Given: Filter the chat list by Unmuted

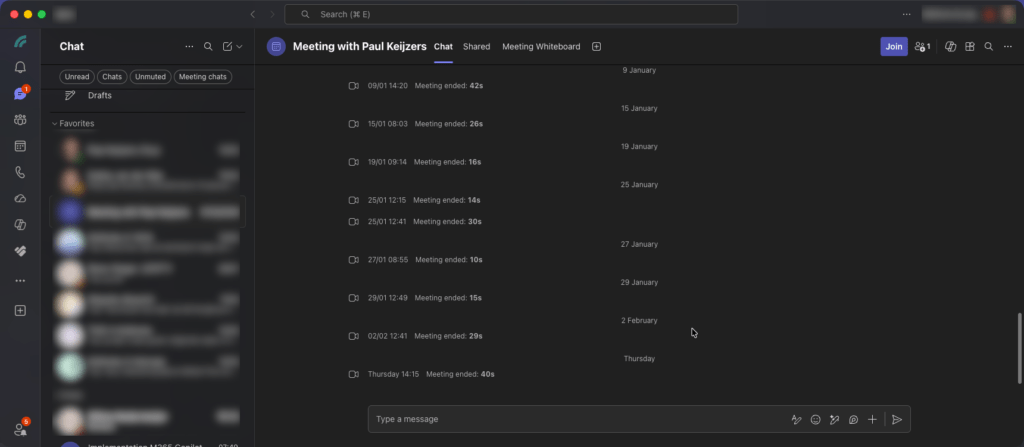Looking at the screenshot, I should click(x=150, y=76).
